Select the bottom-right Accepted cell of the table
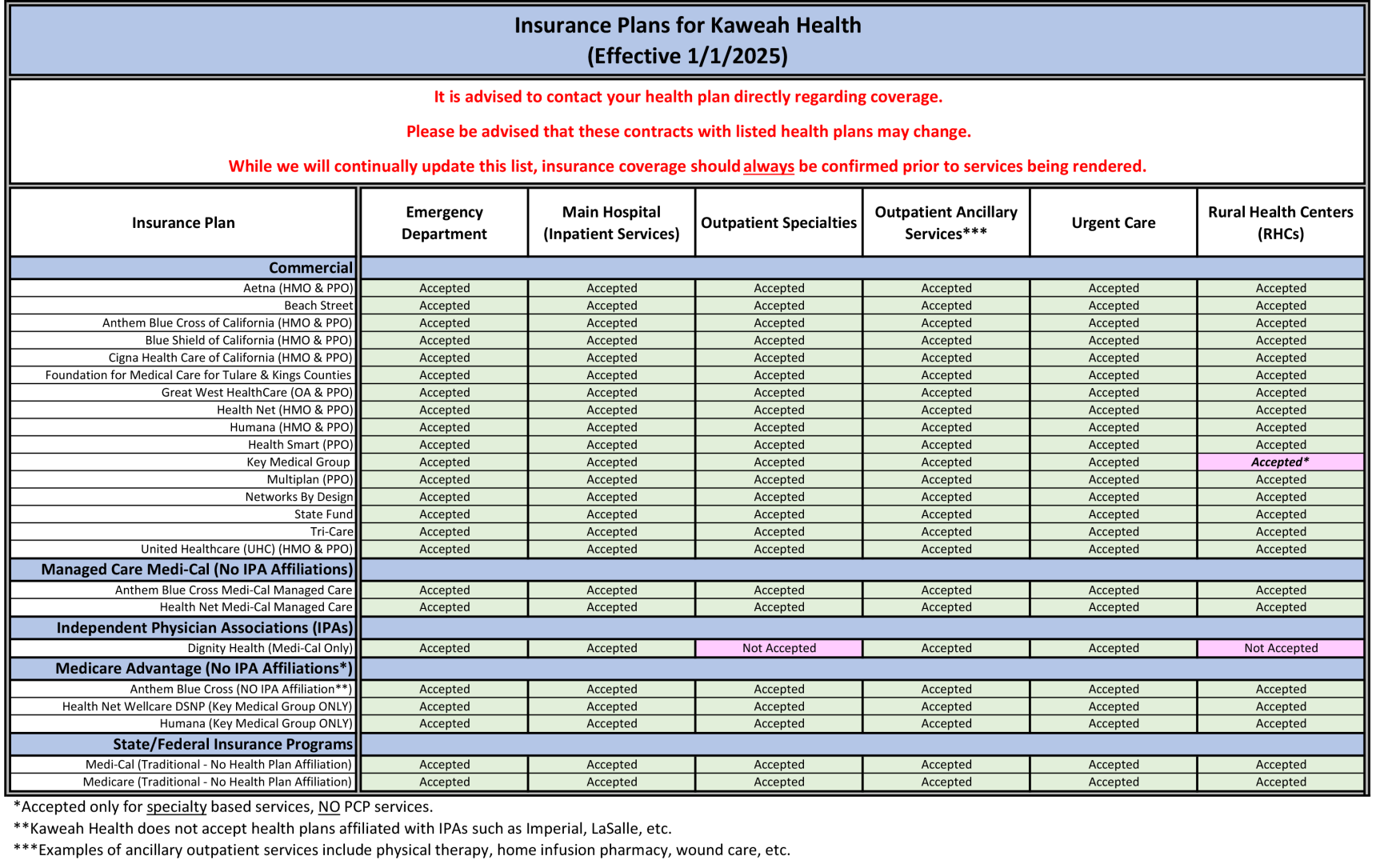 click(1281, 782)
